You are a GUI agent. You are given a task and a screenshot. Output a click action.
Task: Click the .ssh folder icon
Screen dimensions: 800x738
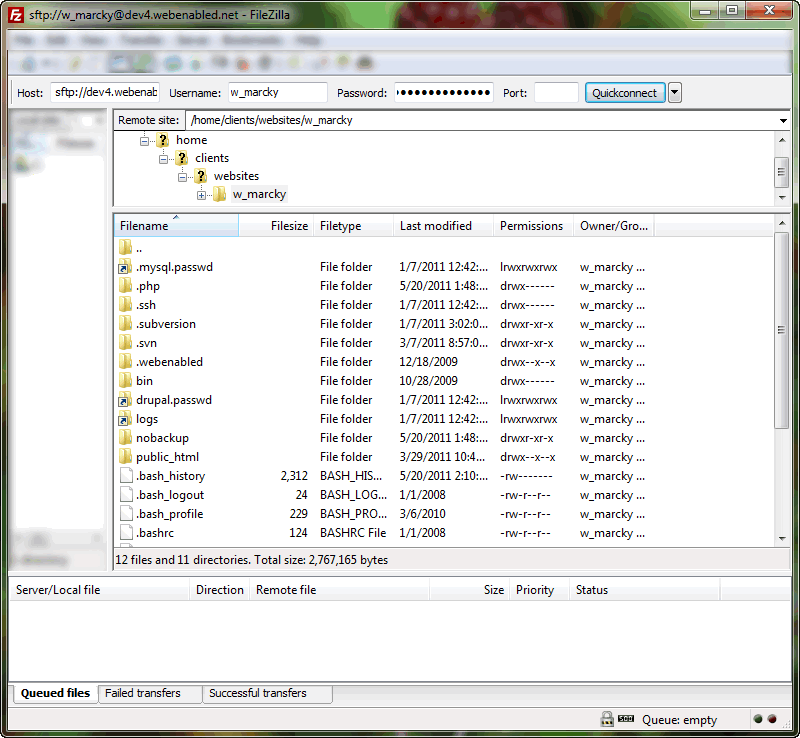(x=126, y=305)
